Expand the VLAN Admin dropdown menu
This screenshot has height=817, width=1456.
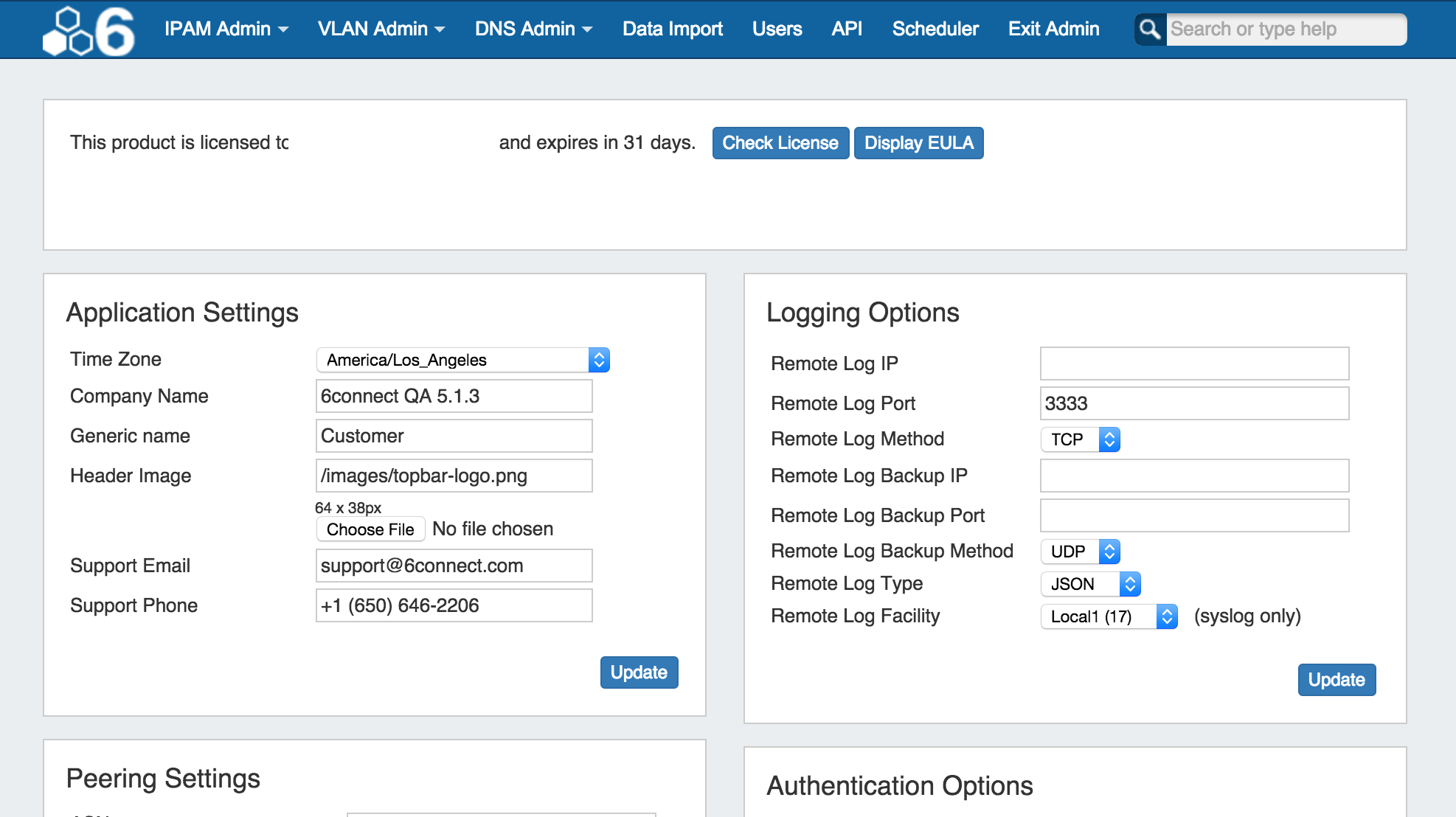click(x=381, y=29)
